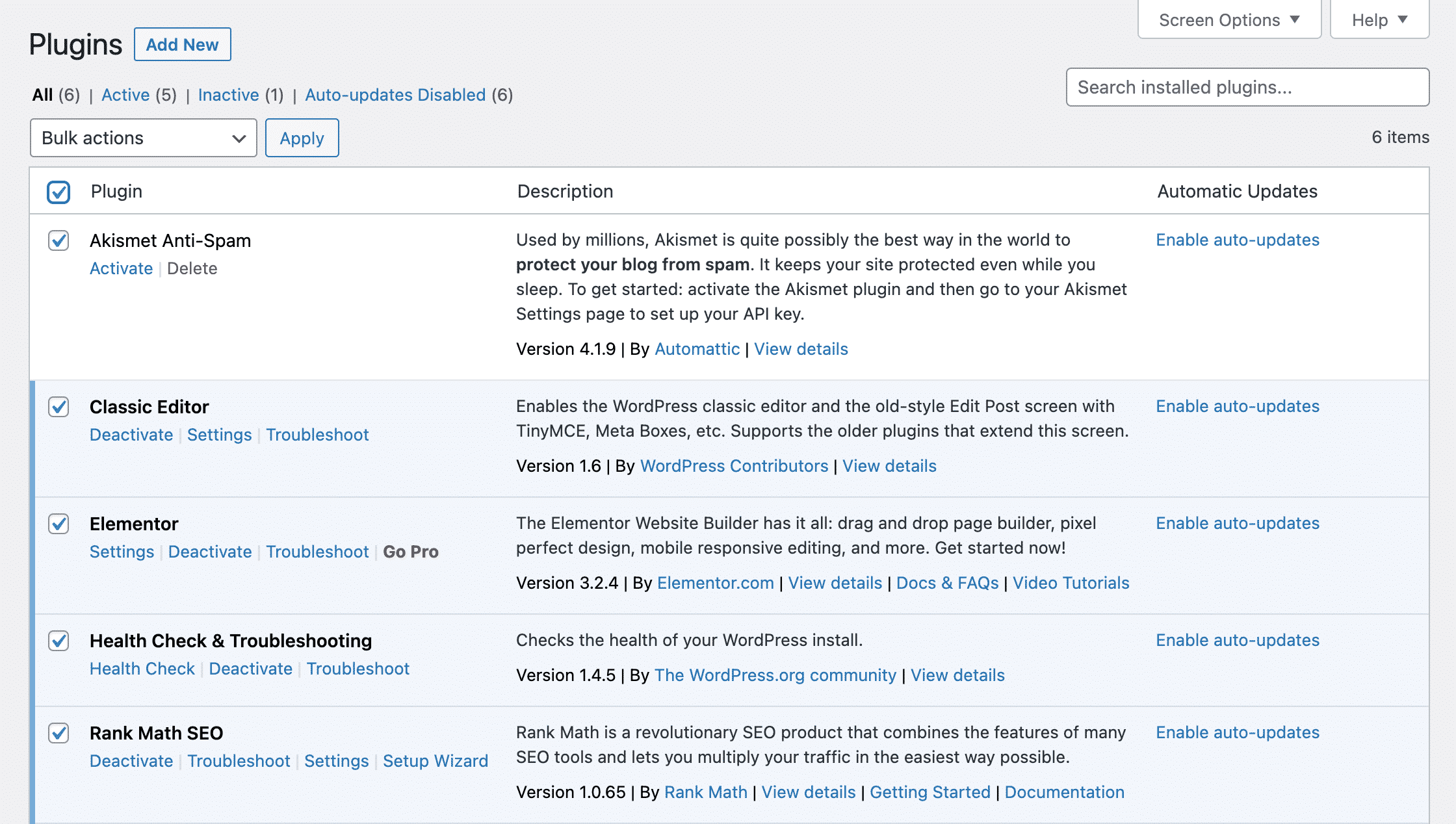Delete the Akismet Anti-Spam plugin

[192, 268]
